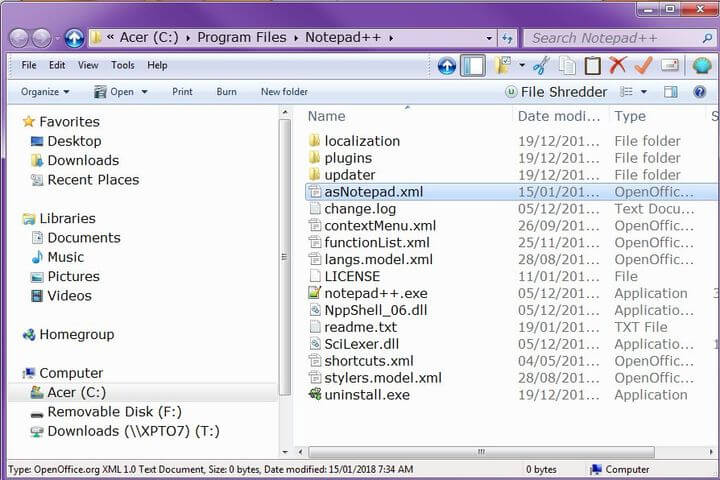This screenshot has width=720, height=480.
Task: Click the folder options checklist icon
Action: click(x=503, y=66)
